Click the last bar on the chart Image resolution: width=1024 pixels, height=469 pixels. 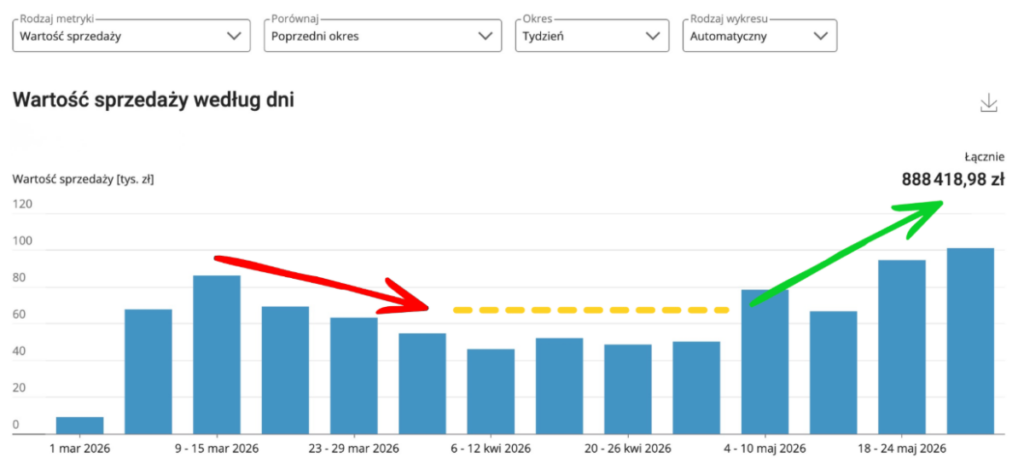pos(970,341)
